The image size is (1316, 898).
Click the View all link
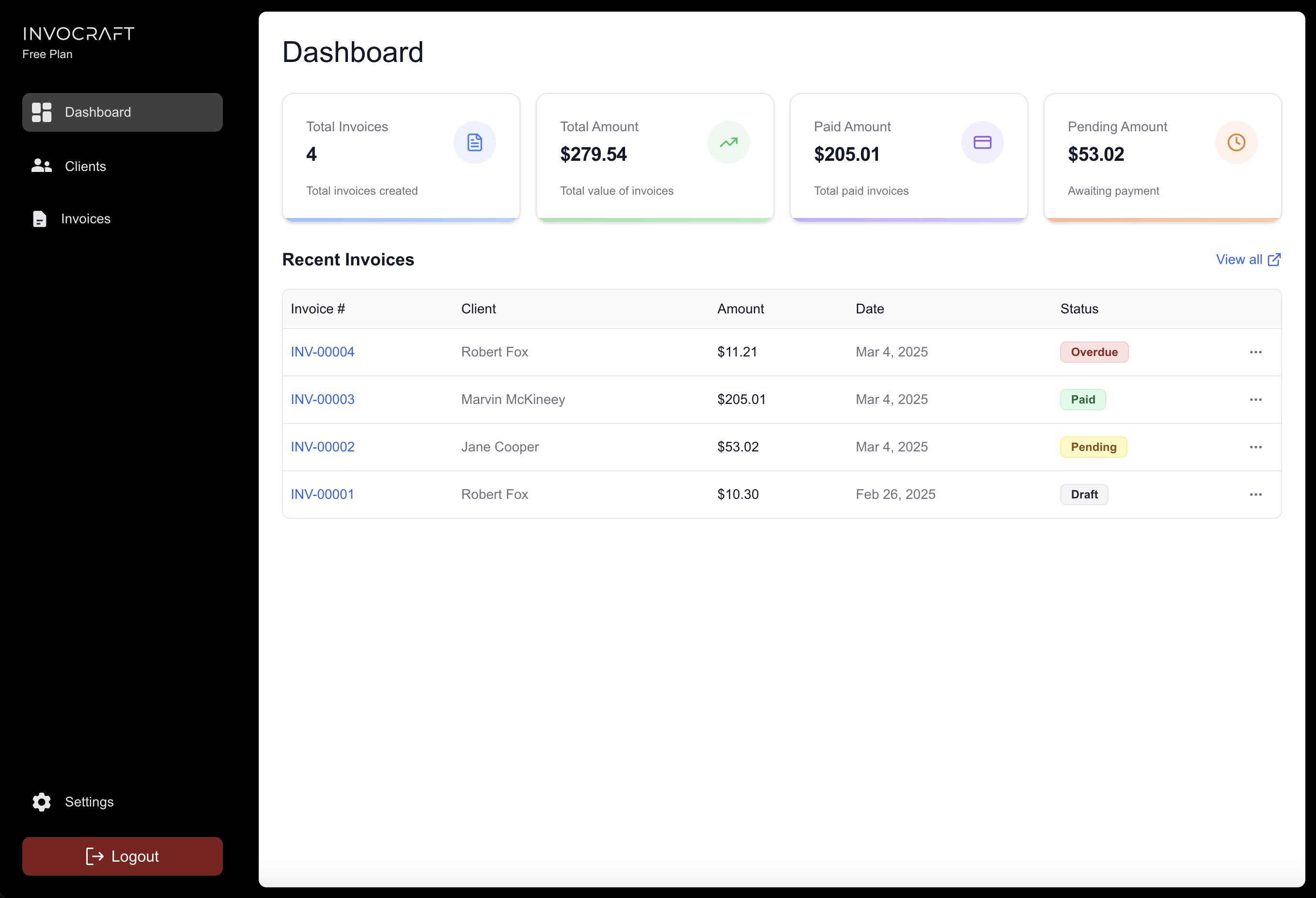[1240, 259]
